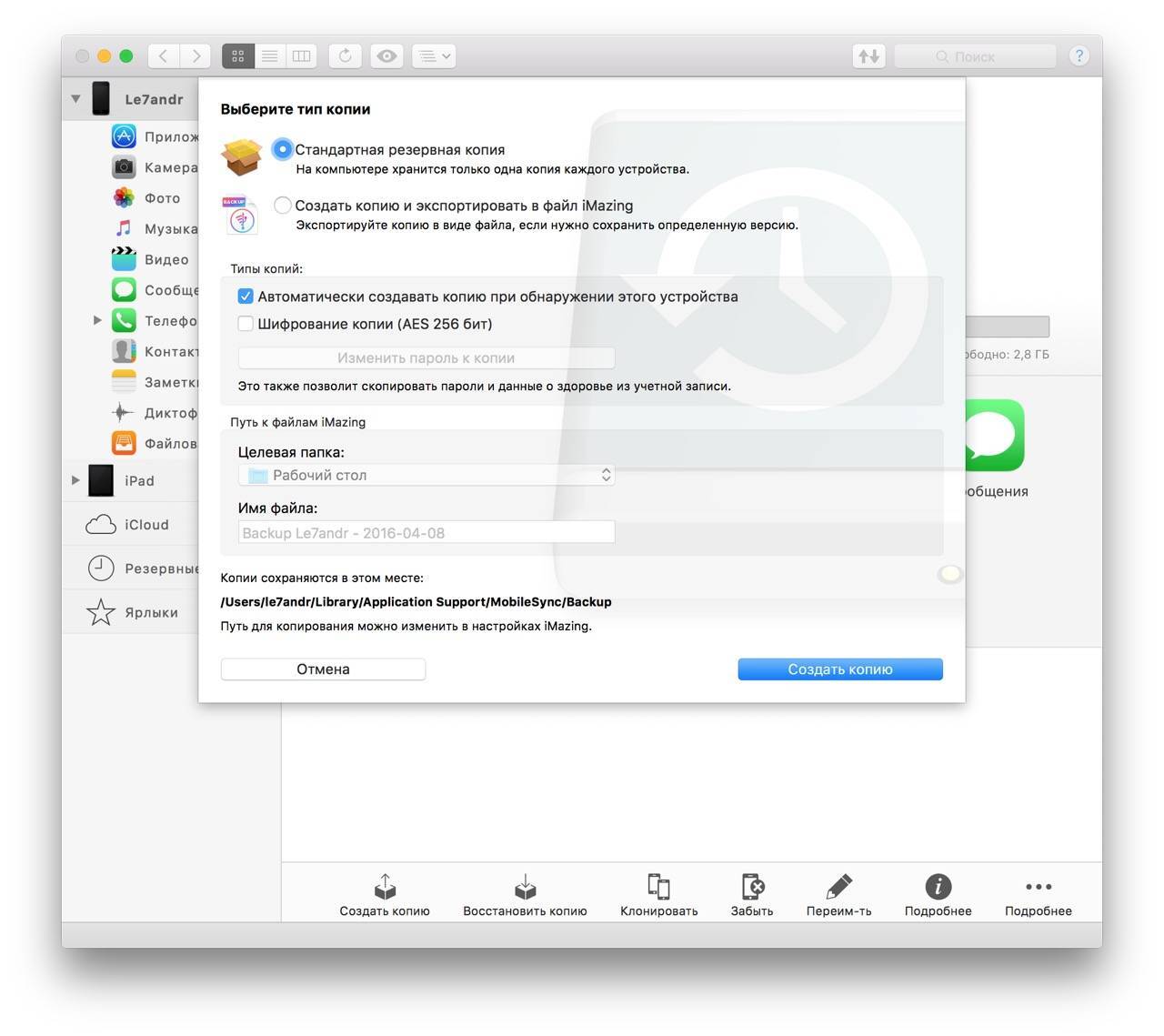Open the Файлы sidebar item
Image resolution: width=1164 pixels, height=1036 pixels.
click(x=154, y=443)
